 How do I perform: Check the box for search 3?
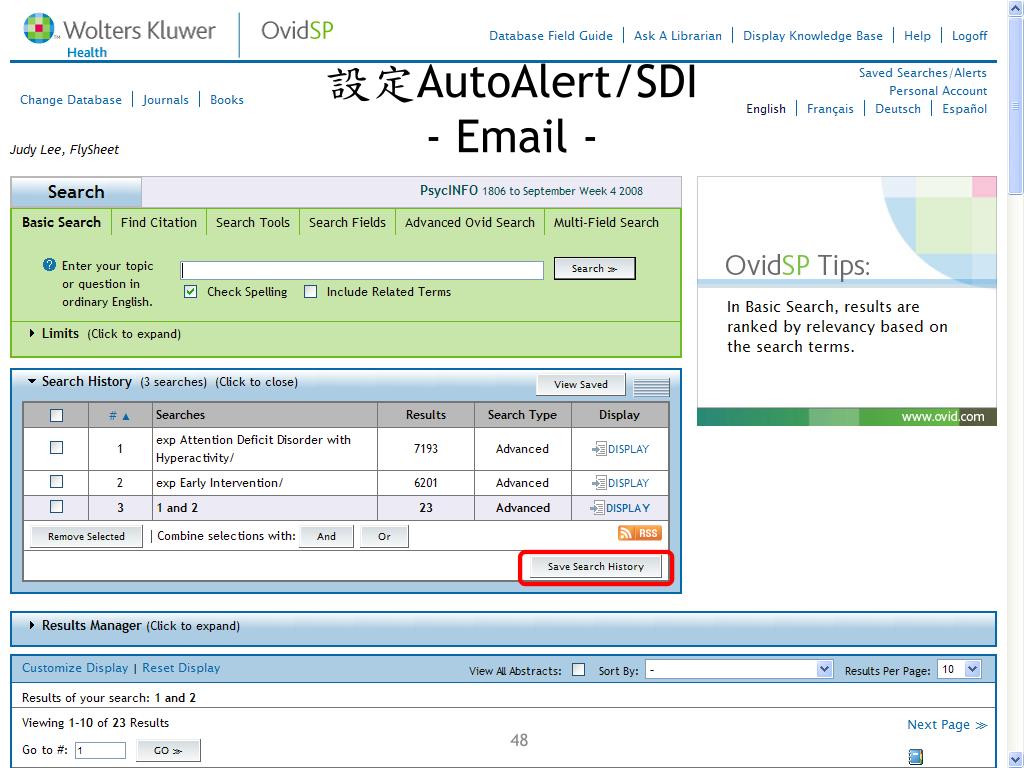click(x=57, y=506)
